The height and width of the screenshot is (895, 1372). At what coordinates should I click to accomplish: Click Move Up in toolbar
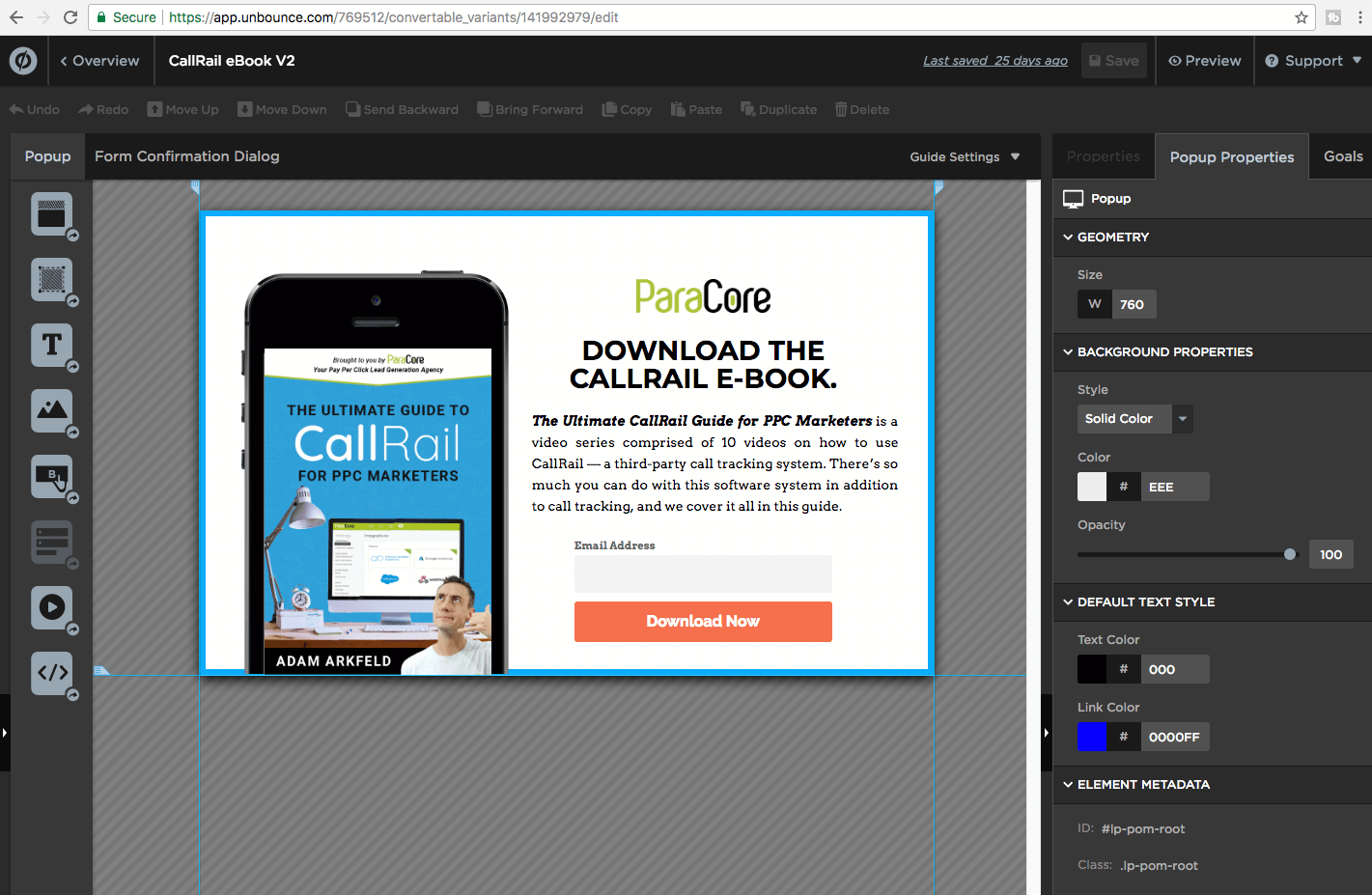[x=182, y=109]
